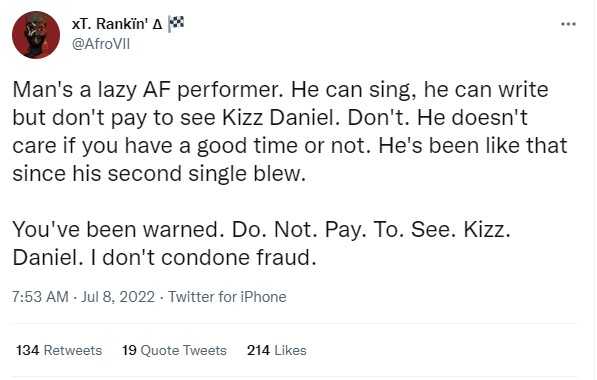The height and width of the screenshot is (380, 597).
Task: View the 134 Retweets list
Action: [x=59, y=350]
